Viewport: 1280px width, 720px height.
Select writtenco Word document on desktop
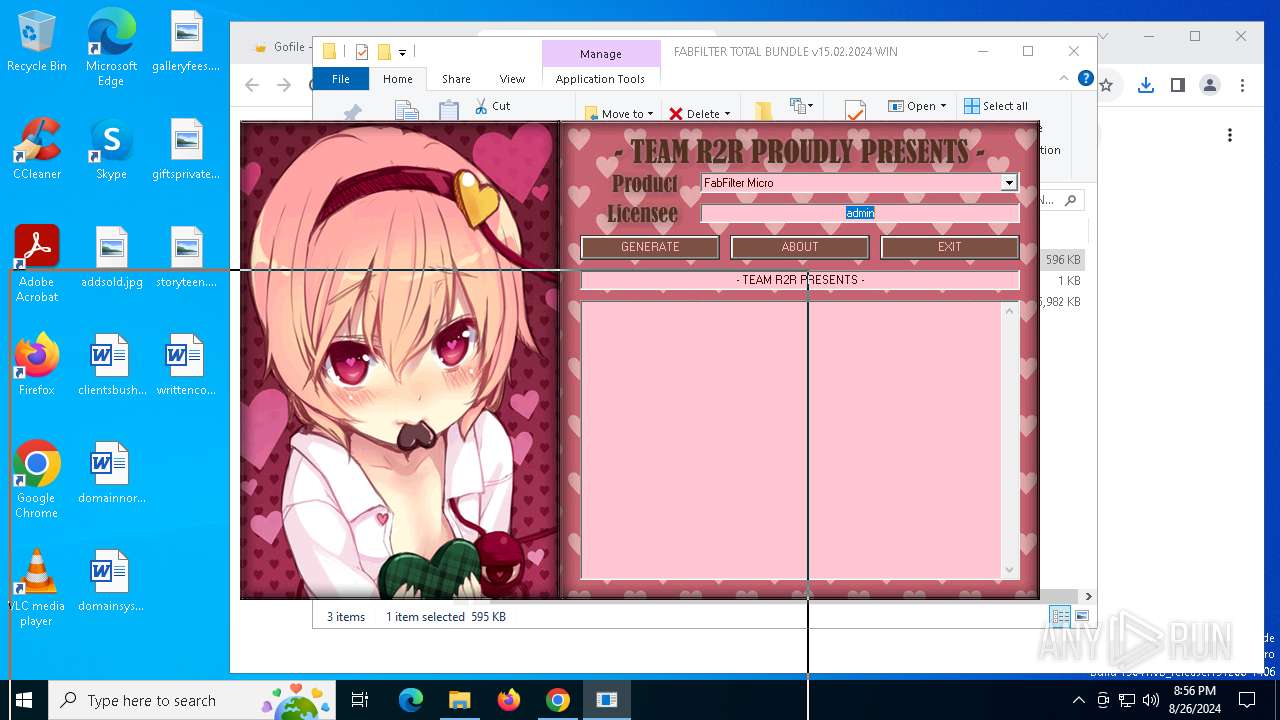186,364
